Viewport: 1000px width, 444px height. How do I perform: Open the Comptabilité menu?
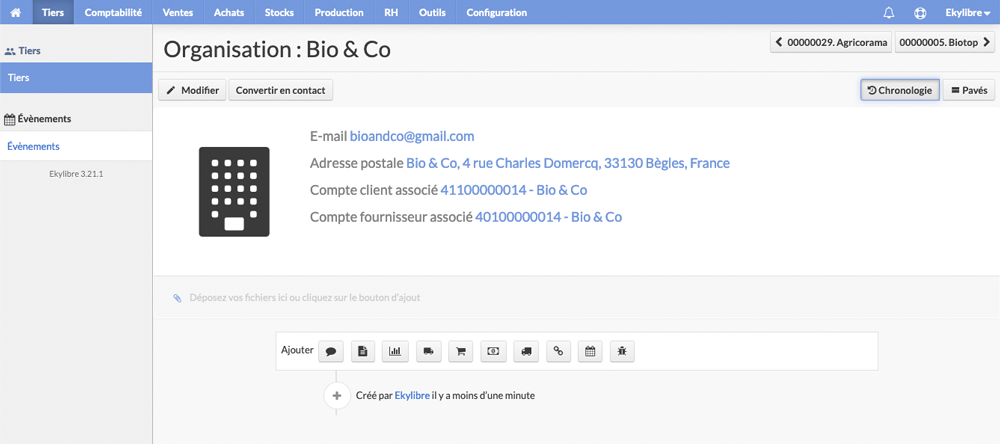tap(113, 12)
